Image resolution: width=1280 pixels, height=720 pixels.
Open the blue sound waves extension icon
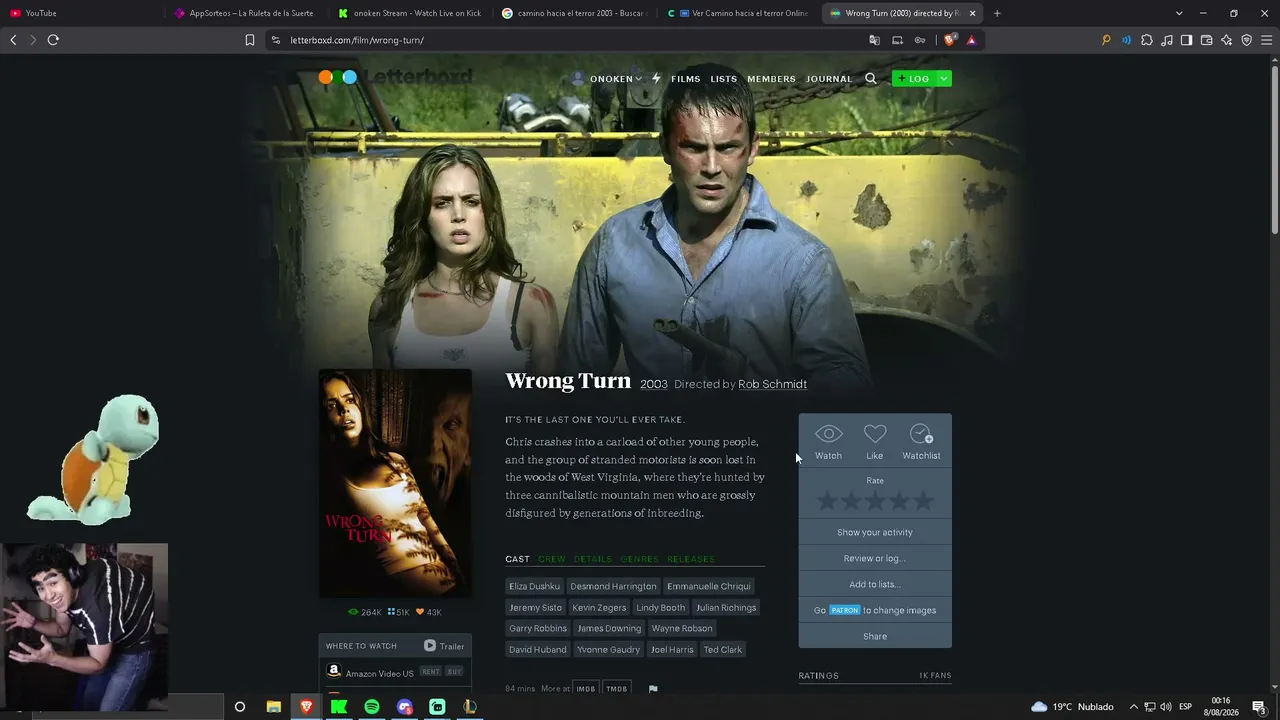[1127, 40]
